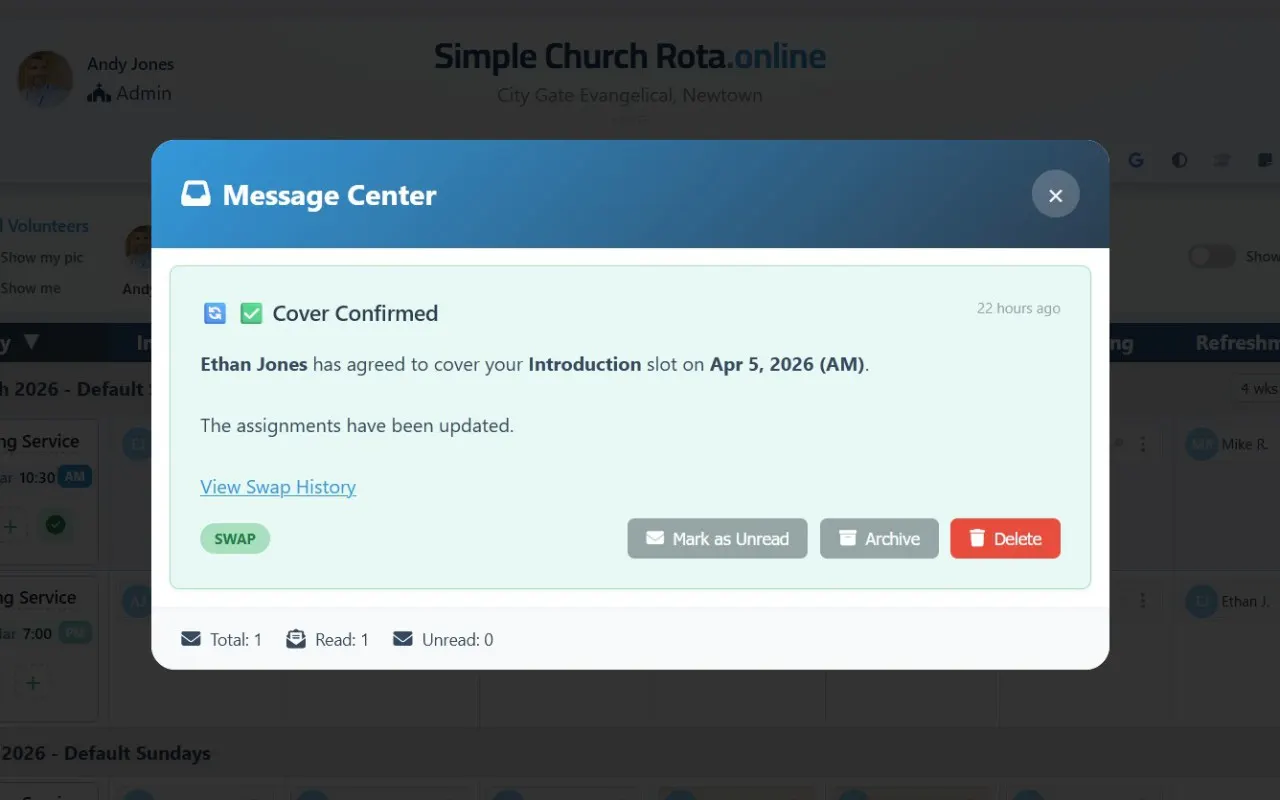Close the Message Center dialog
Image resolution: width=1280 pixels, height=800 pixels.
pyautogui.click(x=1055, y=195)
